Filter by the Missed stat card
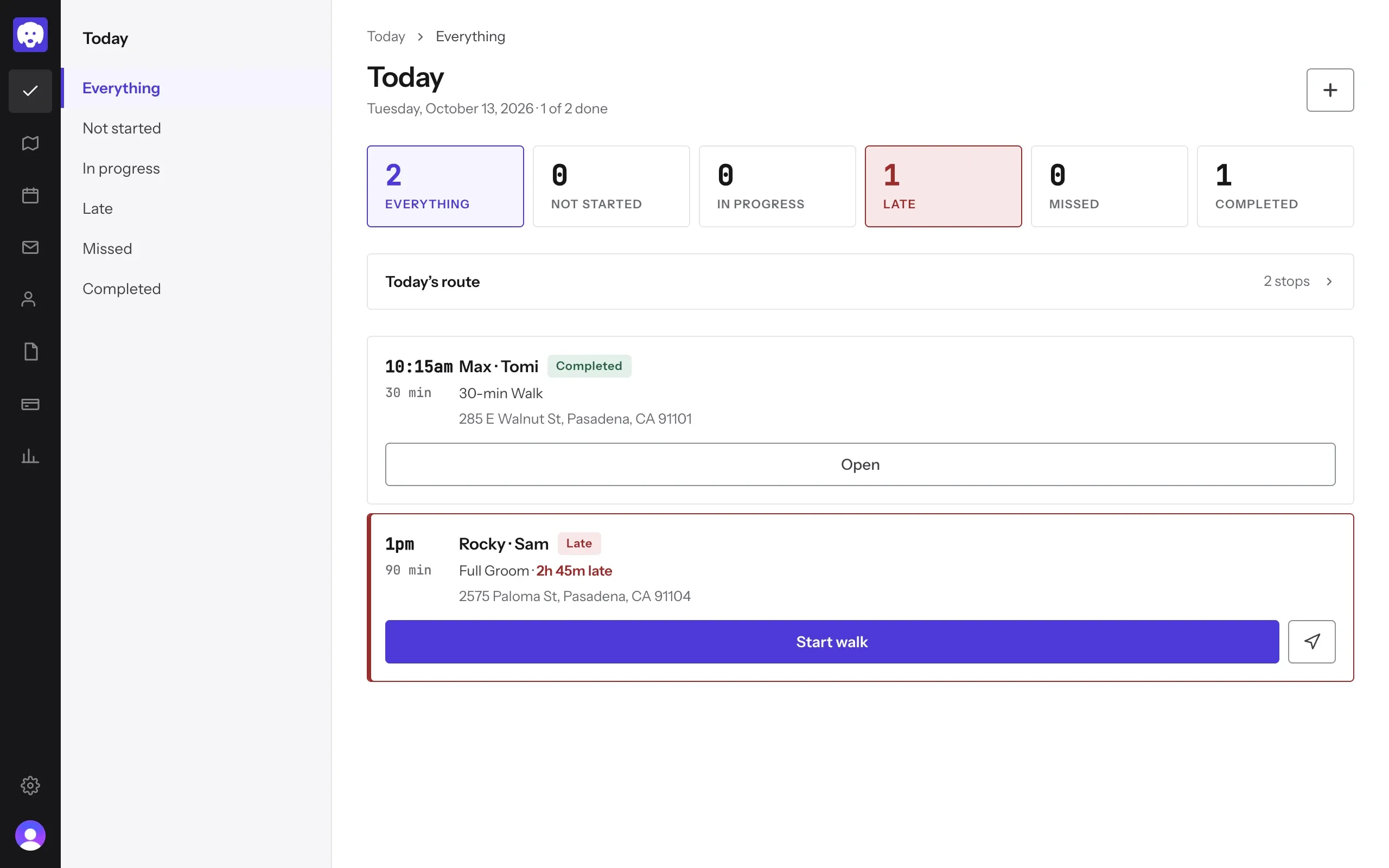 pyautogui.click(x=1109, y=186)
